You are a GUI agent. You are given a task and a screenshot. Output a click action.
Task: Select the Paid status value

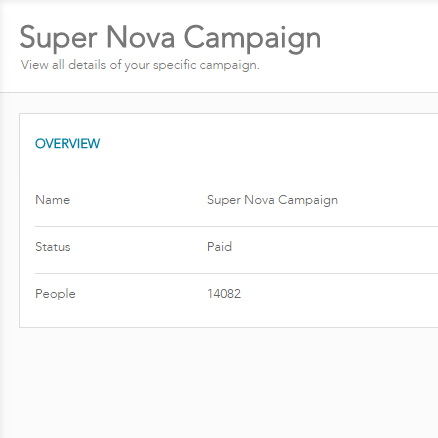click(x=219, y=247)
